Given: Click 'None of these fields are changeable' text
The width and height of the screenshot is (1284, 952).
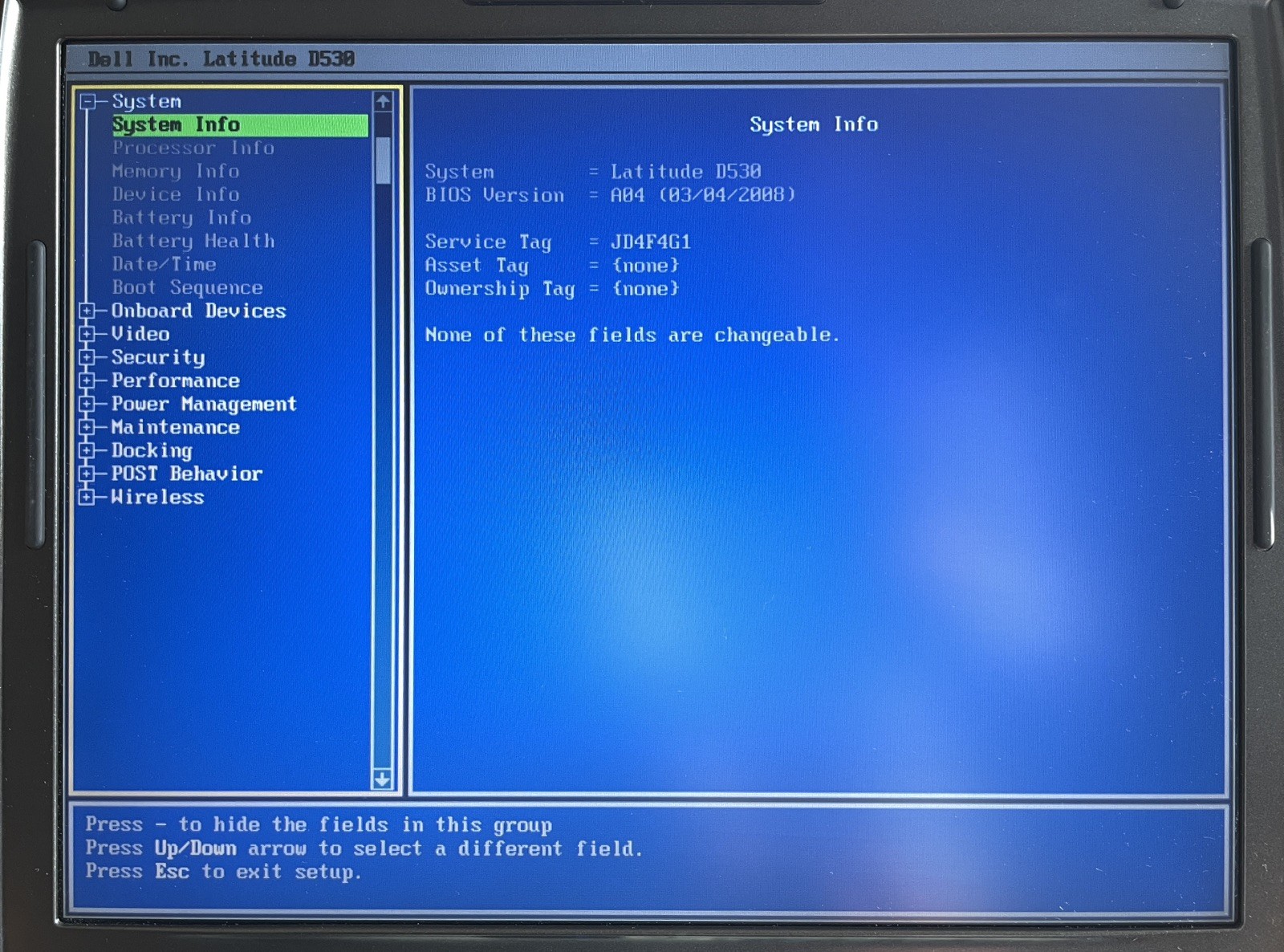Looking at the screenshot, I should (632, 335).
